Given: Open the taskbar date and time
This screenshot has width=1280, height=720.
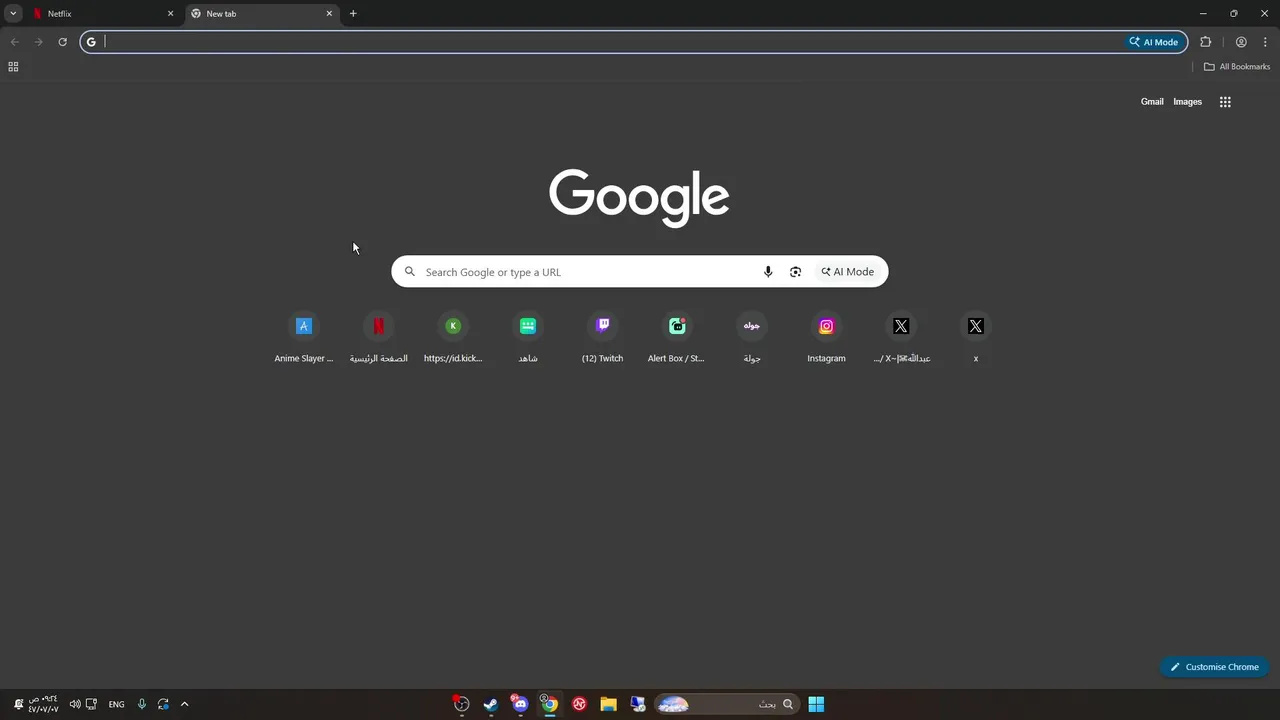Looking at the screenshot, I should point(43,704).
